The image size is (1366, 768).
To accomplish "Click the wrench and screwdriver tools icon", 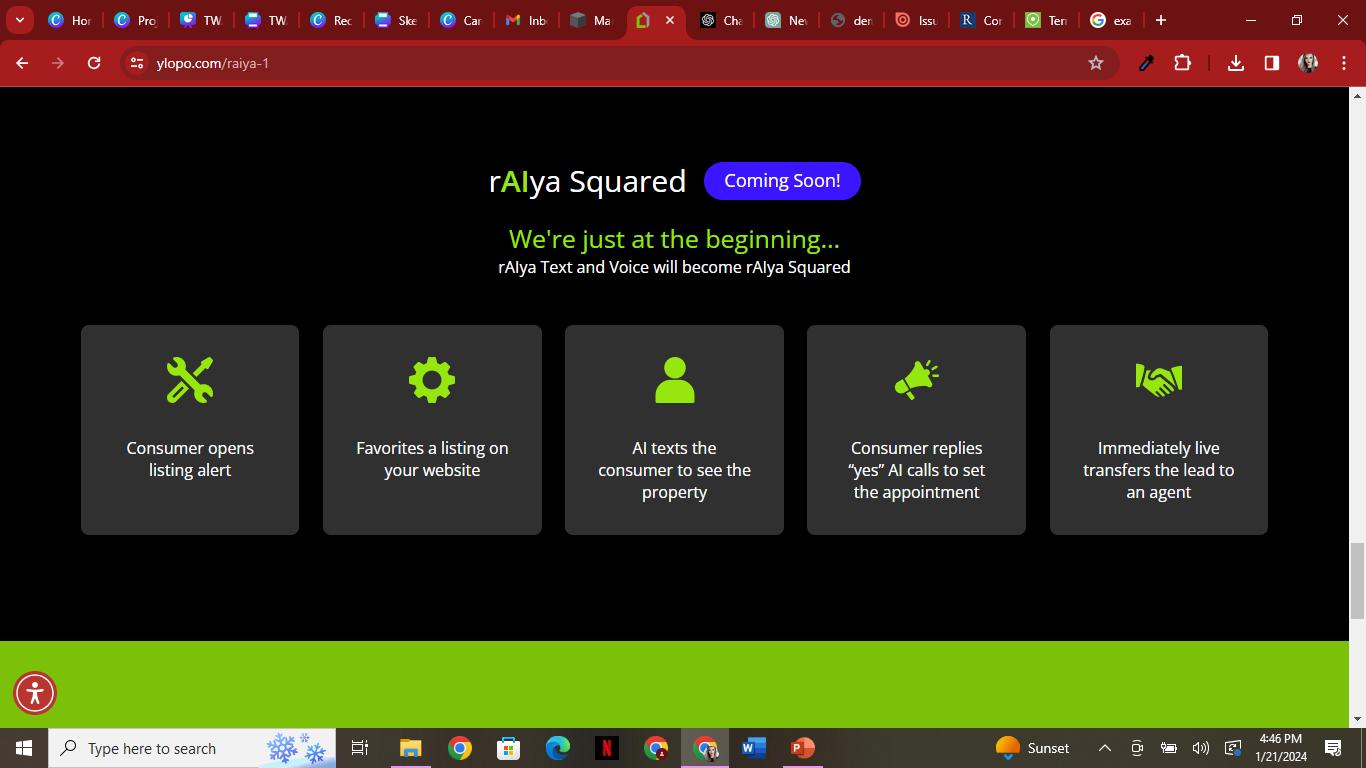I will 190,380.
